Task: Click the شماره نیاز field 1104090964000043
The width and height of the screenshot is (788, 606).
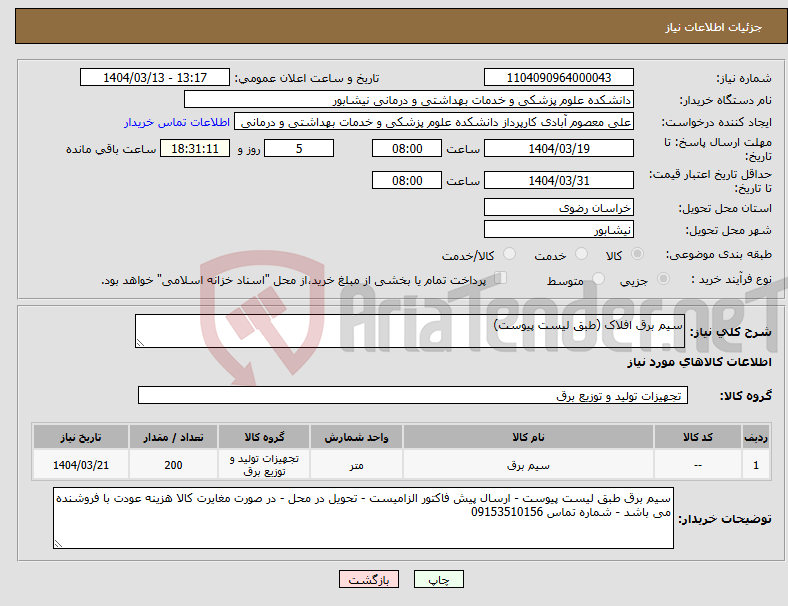Action: [x=558, y=77]
